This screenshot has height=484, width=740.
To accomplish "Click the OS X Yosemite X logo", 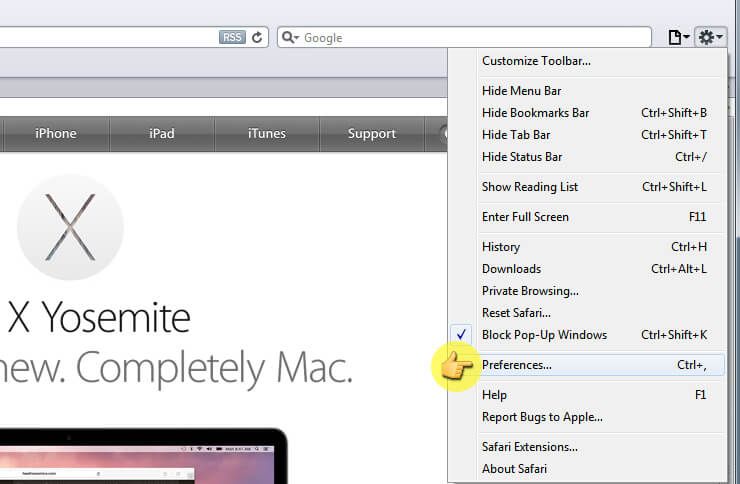I will point(70,227).
